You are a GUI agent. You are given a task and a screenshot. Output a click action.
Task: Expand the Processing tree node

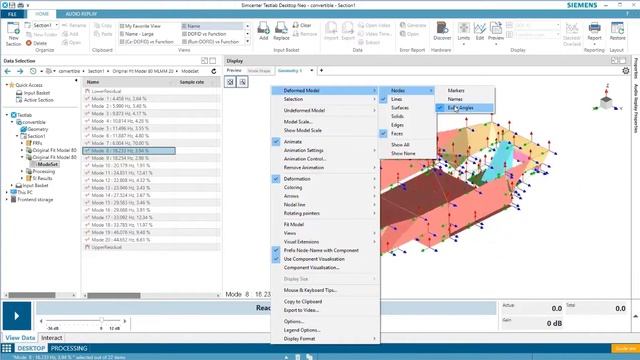tap(22, 171)
